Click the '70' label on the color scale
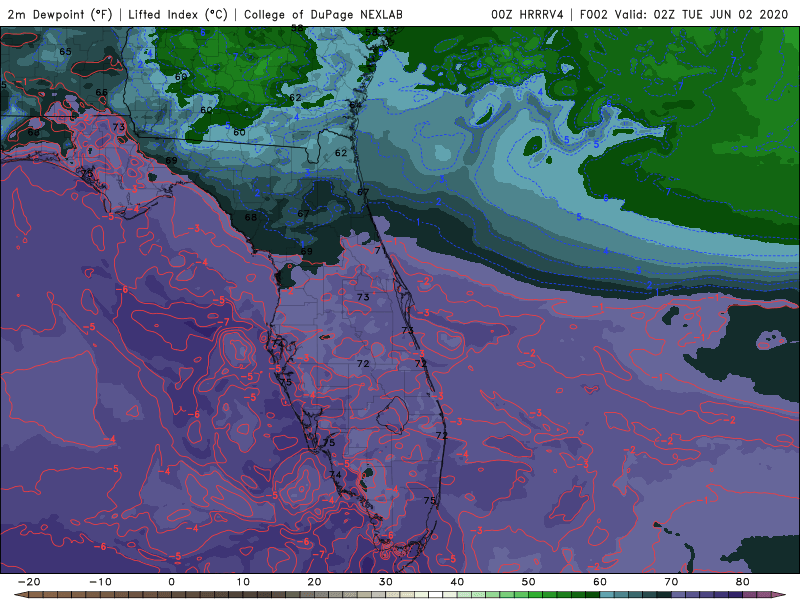800x600 pixels. 671,582
